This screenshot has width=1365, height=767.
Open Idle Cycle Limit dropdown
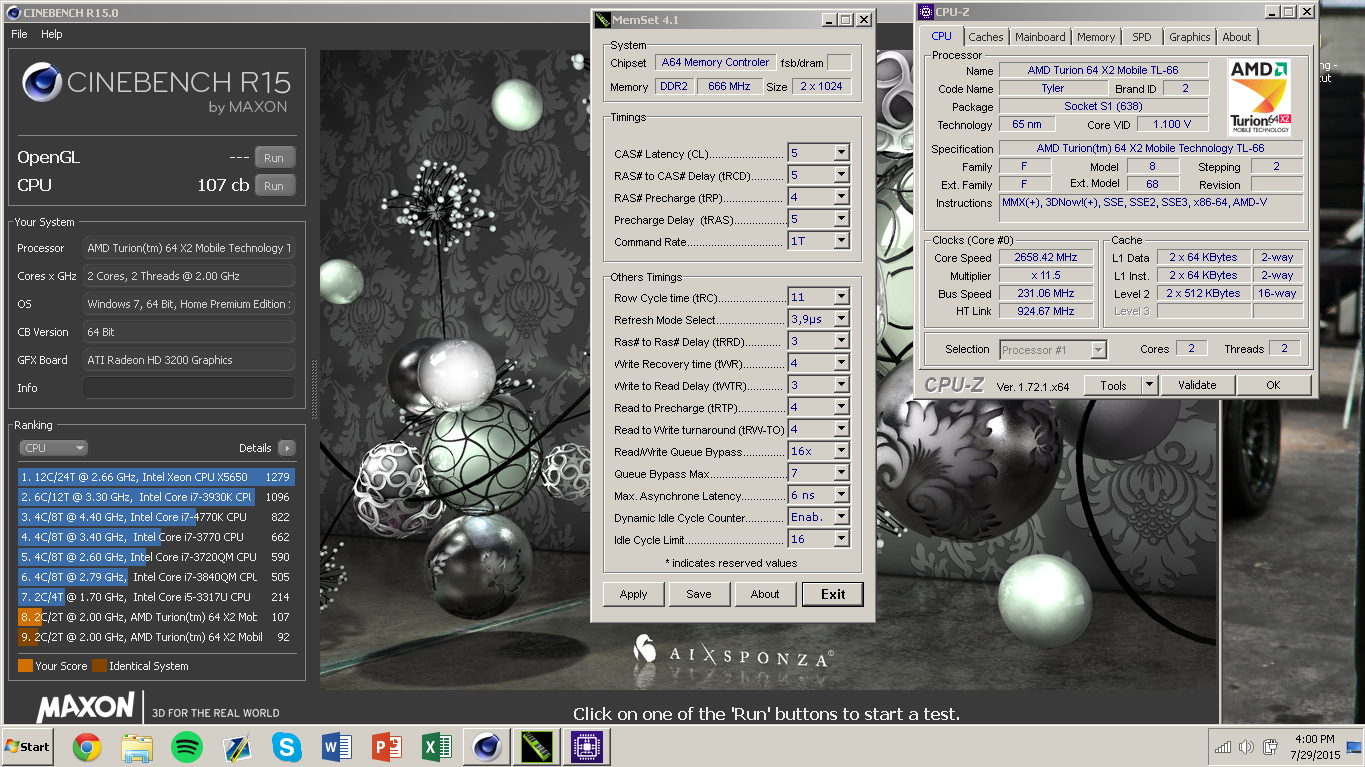click(x=841, y=539)
